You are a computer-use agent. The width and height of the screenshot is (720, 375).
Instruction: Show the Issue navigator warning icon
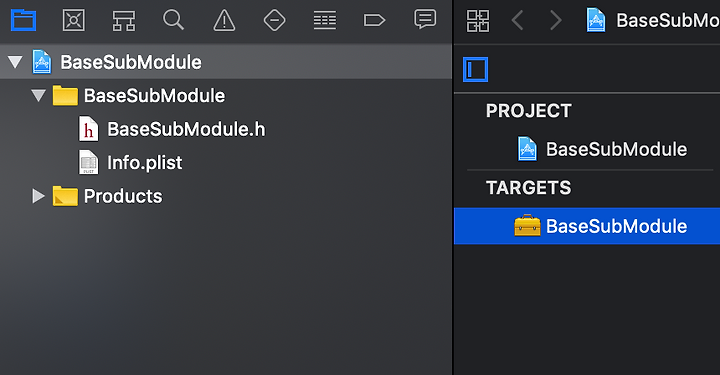[224, 21]
